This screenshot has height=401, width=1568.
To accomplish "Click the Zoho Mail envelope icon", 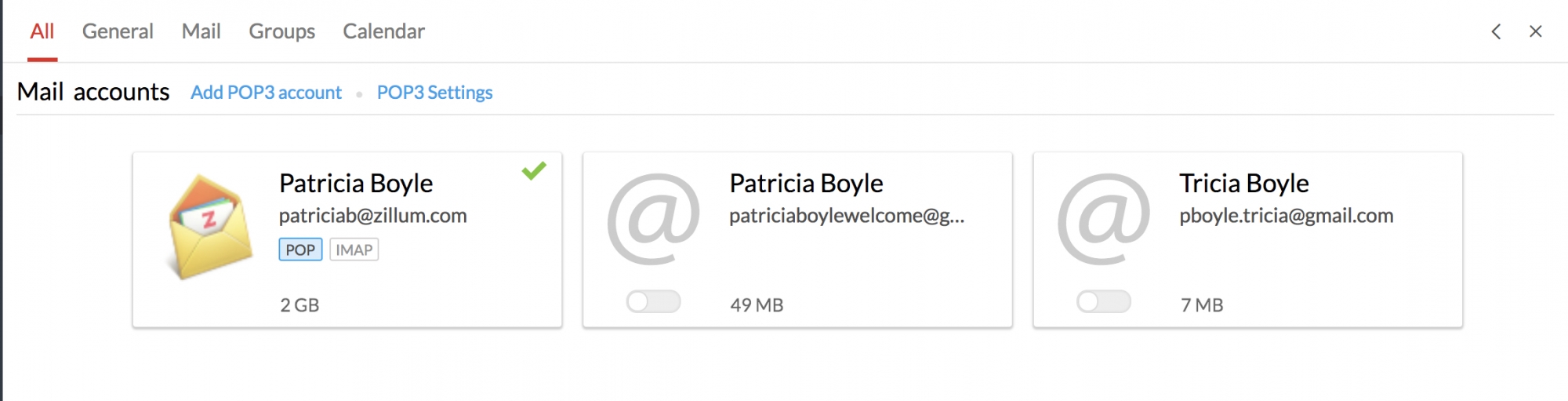I will 210,227.
